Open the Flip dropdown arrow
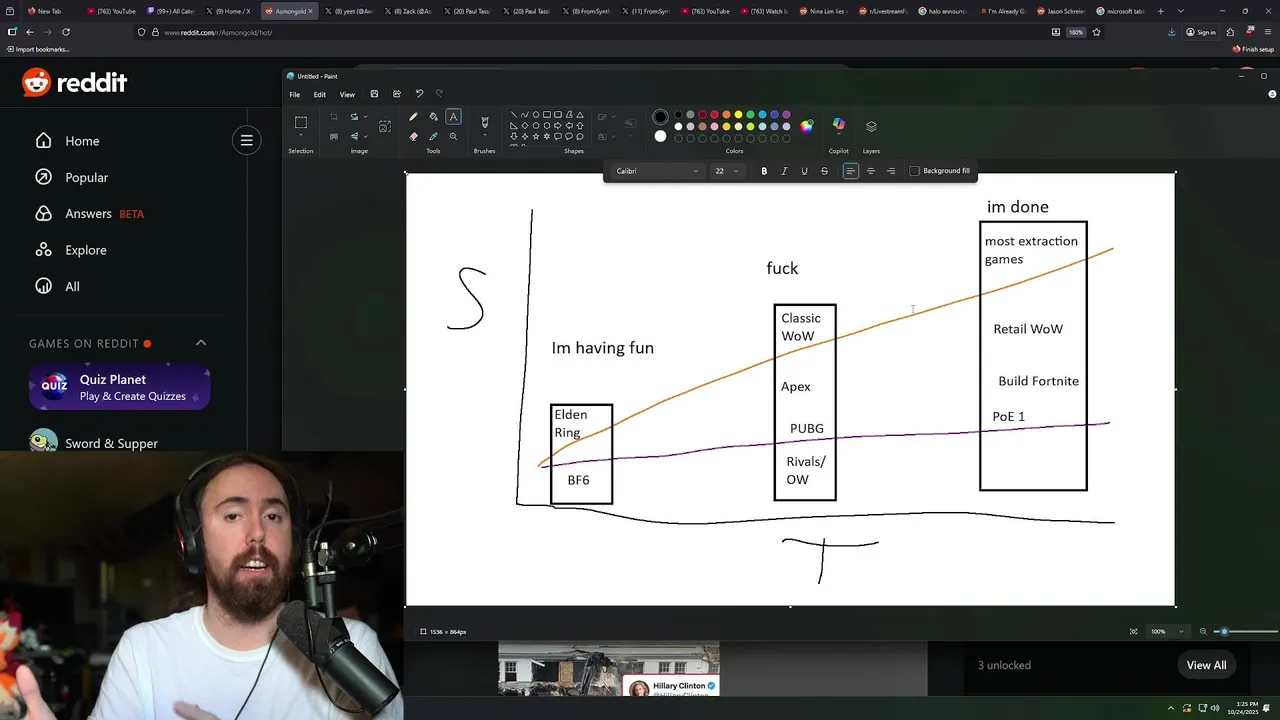Viewport: 1280px width, 720px height. click(x=365, y=136)
